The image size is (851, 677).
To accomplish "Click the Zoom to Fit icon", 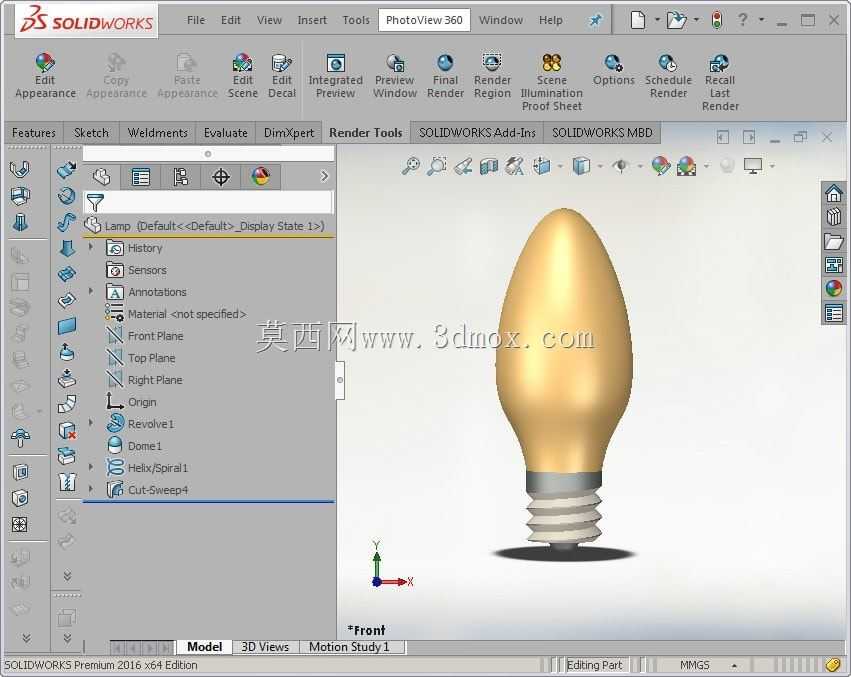I will [411, 166].
